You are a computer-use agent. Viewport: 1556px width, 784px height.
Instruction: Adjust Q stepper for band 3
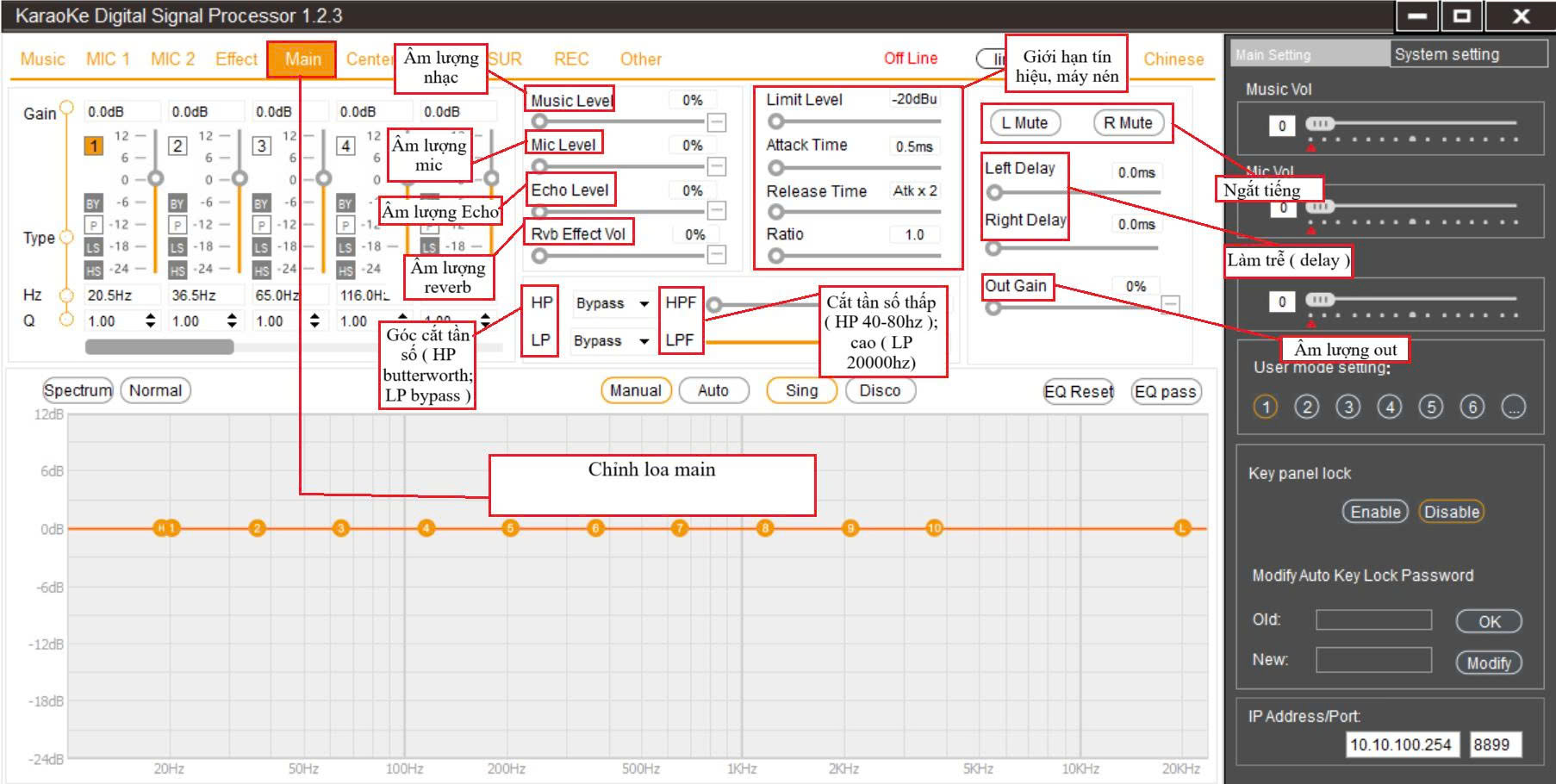coord(314,321)
